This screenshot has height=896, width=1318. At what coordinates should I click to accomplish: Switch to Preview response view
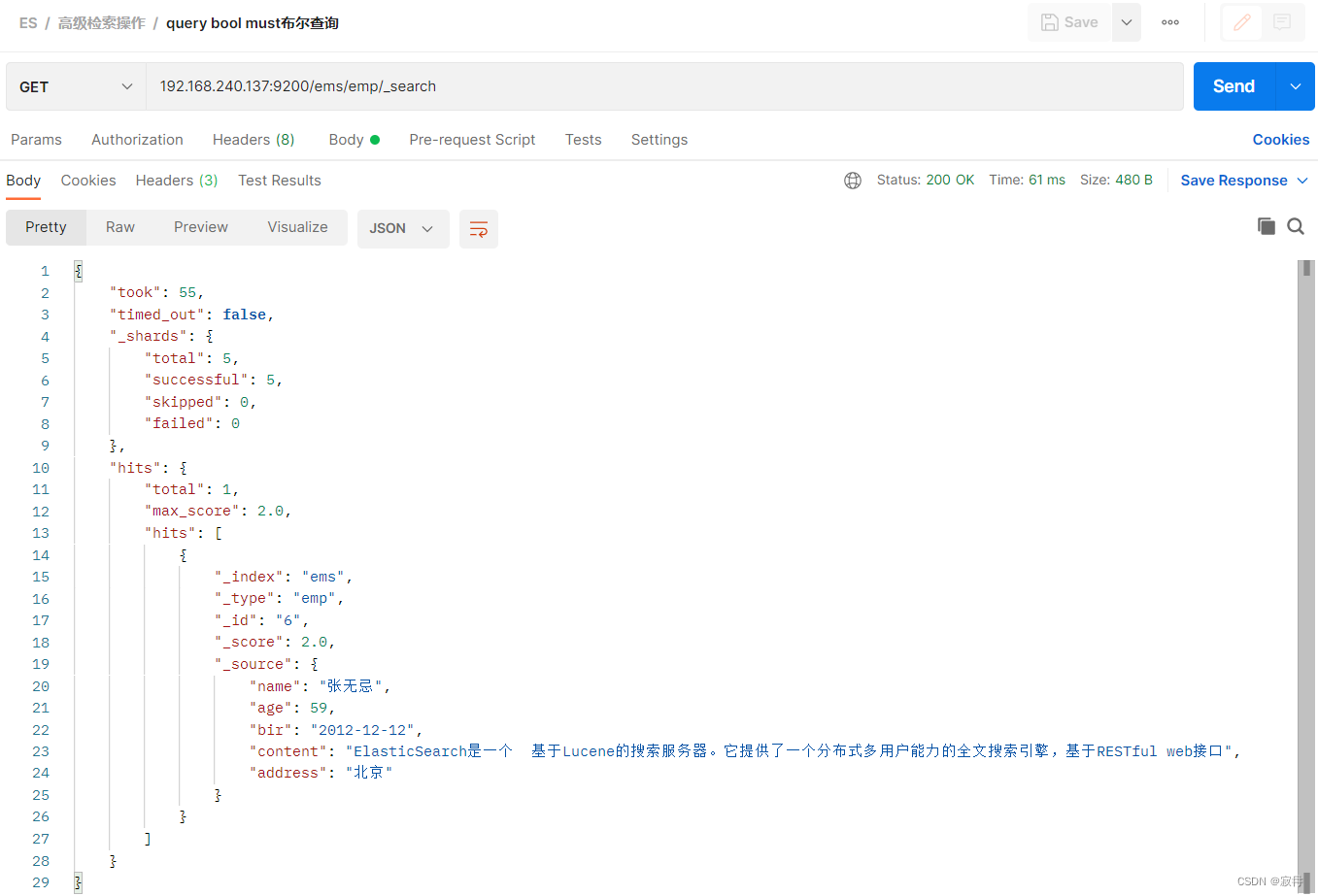point(201,227)
